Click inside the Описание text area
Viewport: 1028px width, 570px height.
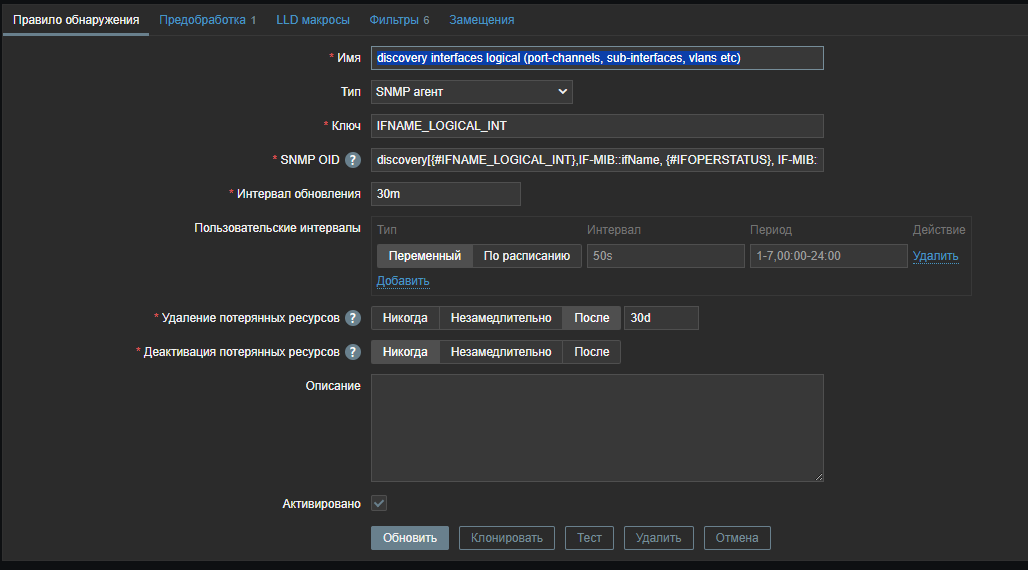coord(597,428)
